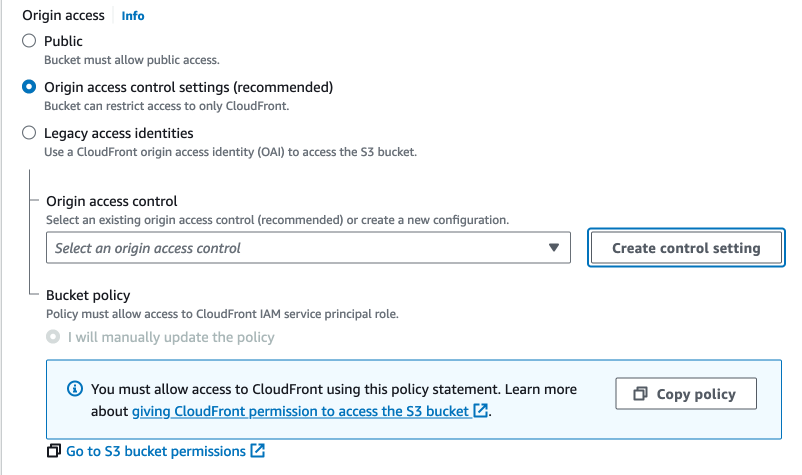Click the copy icon inside Copy policy

point(641,394)
